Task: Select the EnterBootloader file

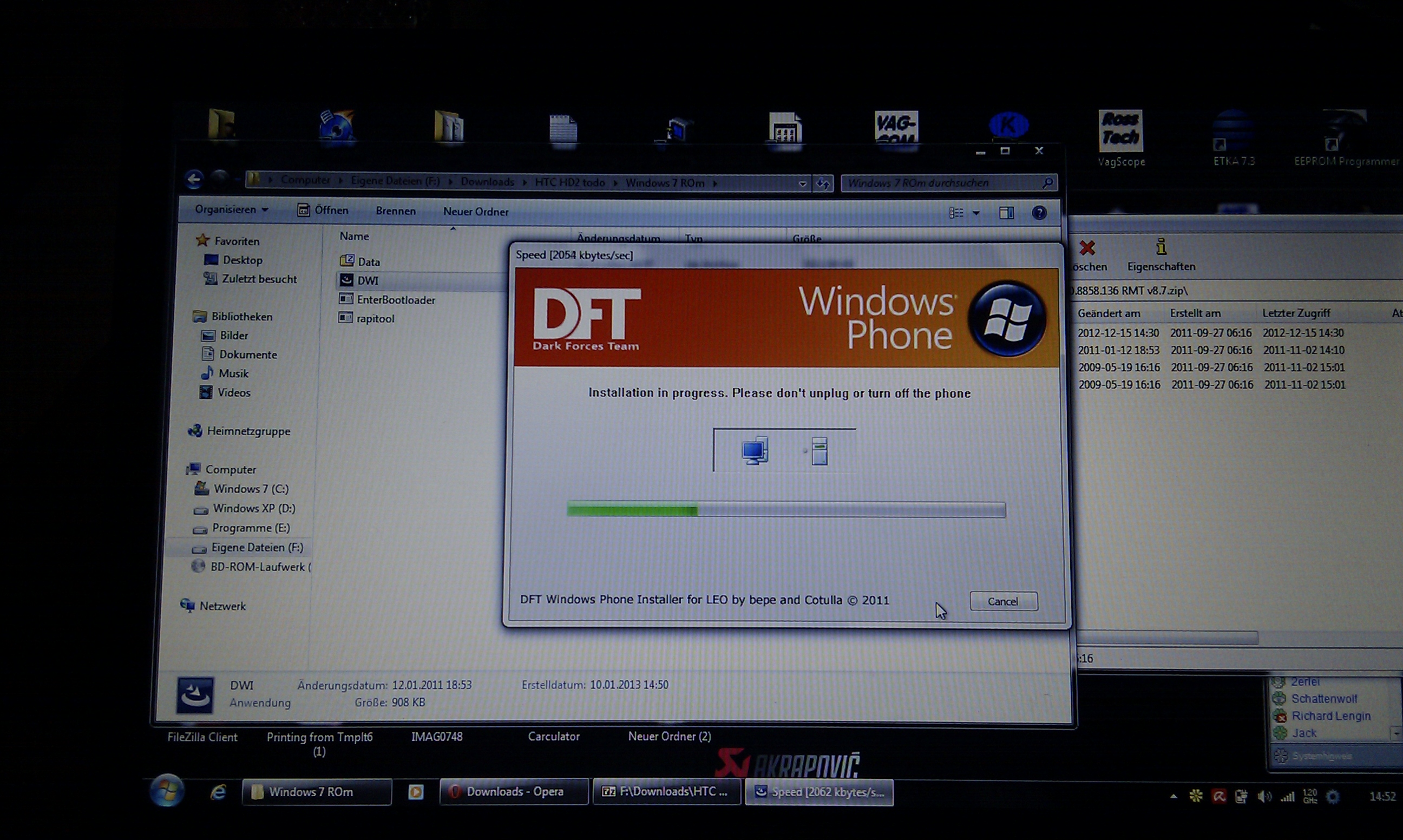Action: coord(395,300)
